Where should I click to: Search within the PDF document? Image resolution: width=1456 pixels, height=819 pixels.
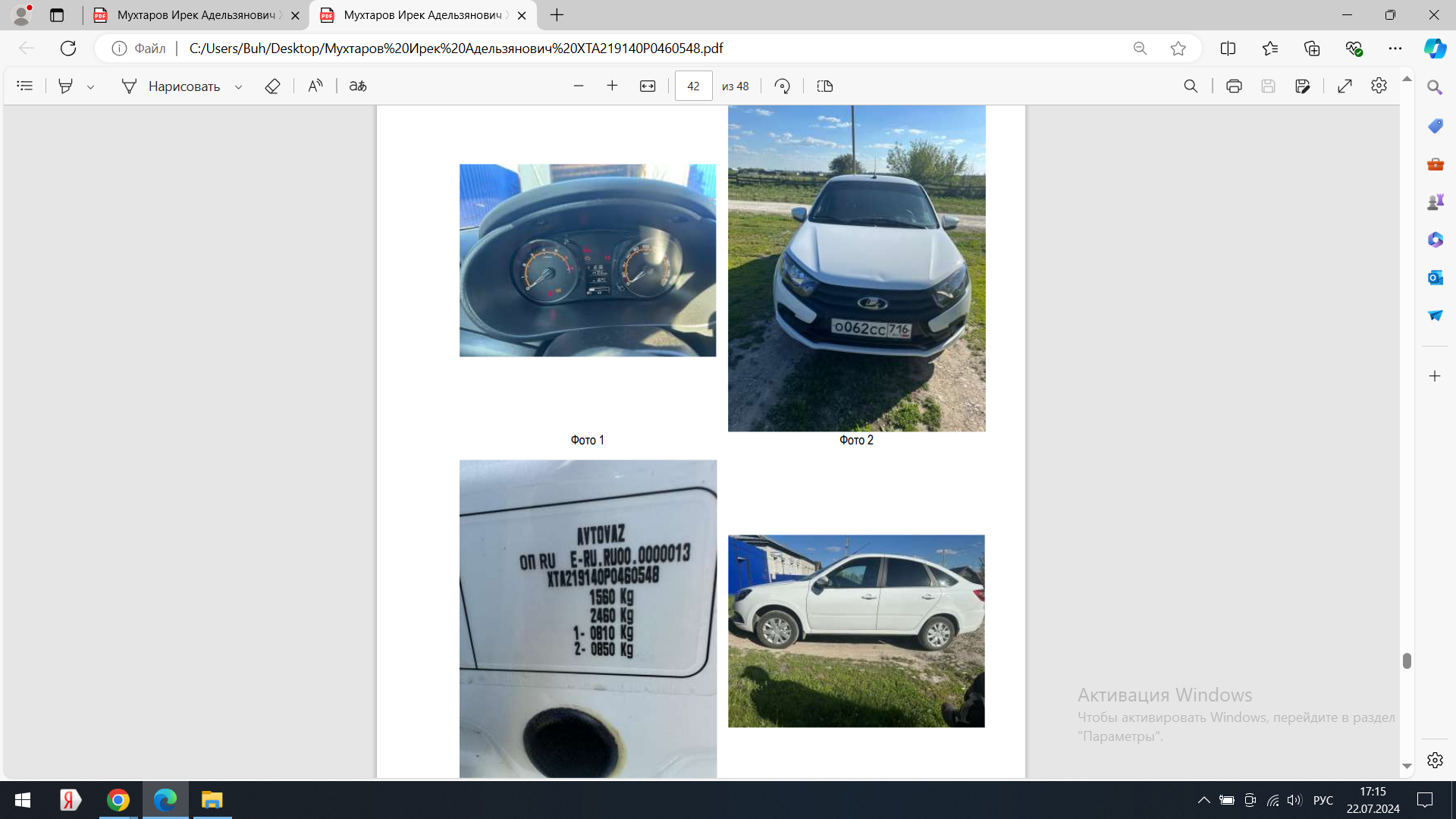pyautogui.click(x=1191, y=86)
